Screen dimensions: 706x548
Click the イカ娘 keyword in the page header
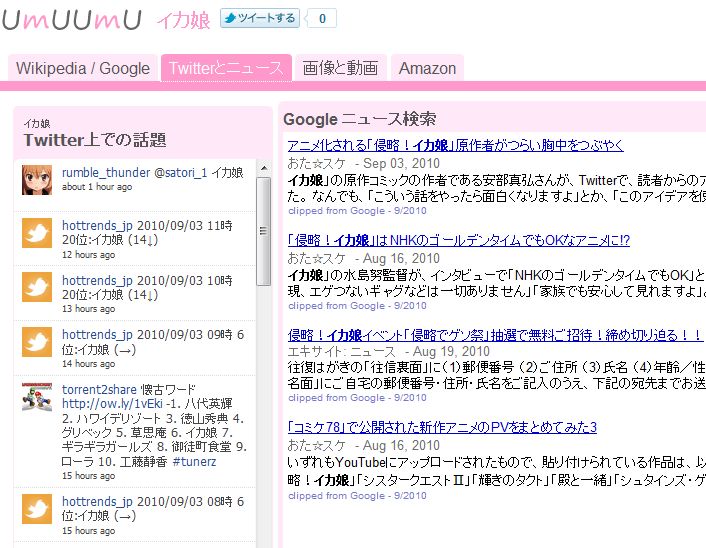click(x=184, y=21)
